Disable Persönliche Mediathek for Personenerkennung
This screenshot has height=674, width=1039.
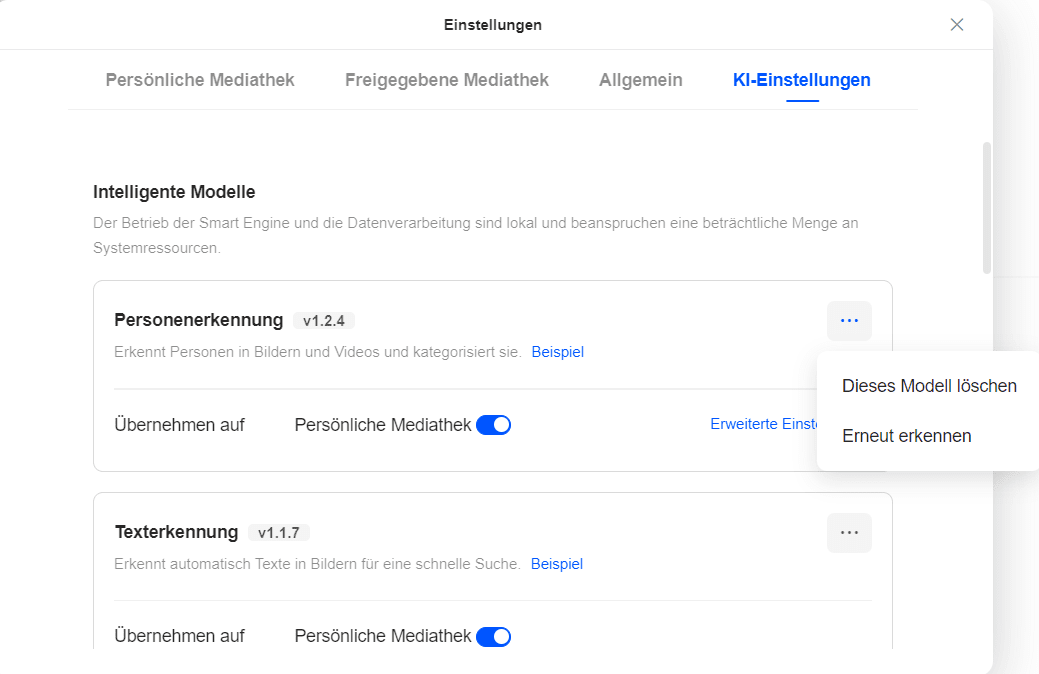click(494, 424)
